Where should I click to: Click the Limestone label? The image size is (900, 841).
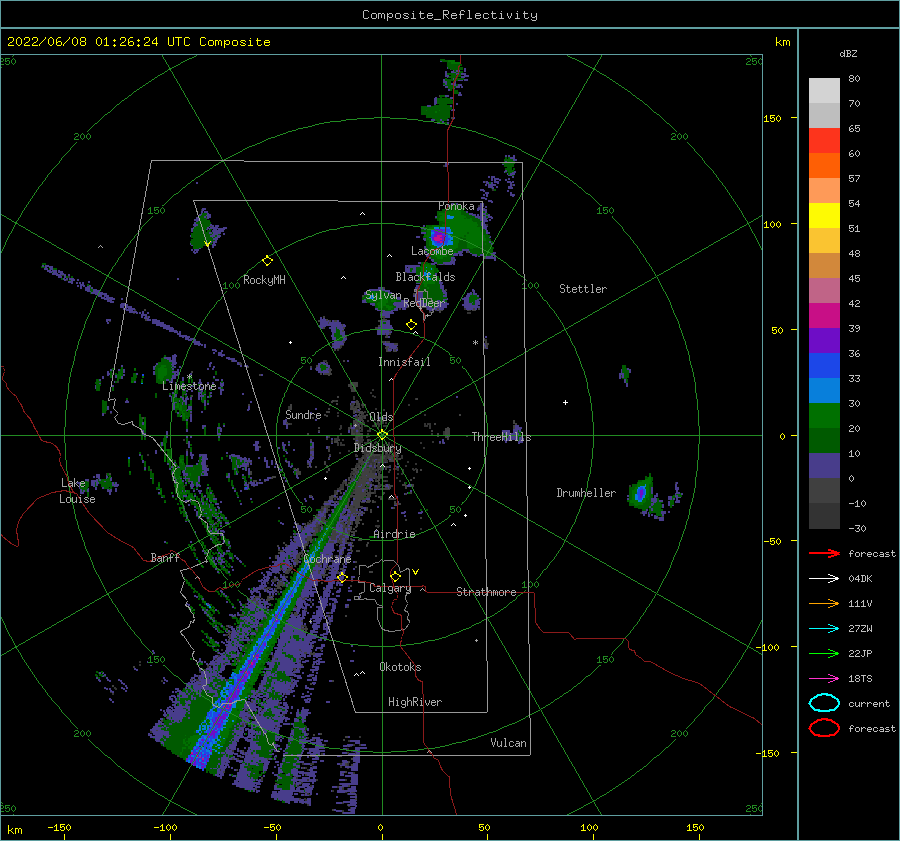[189, 386]
